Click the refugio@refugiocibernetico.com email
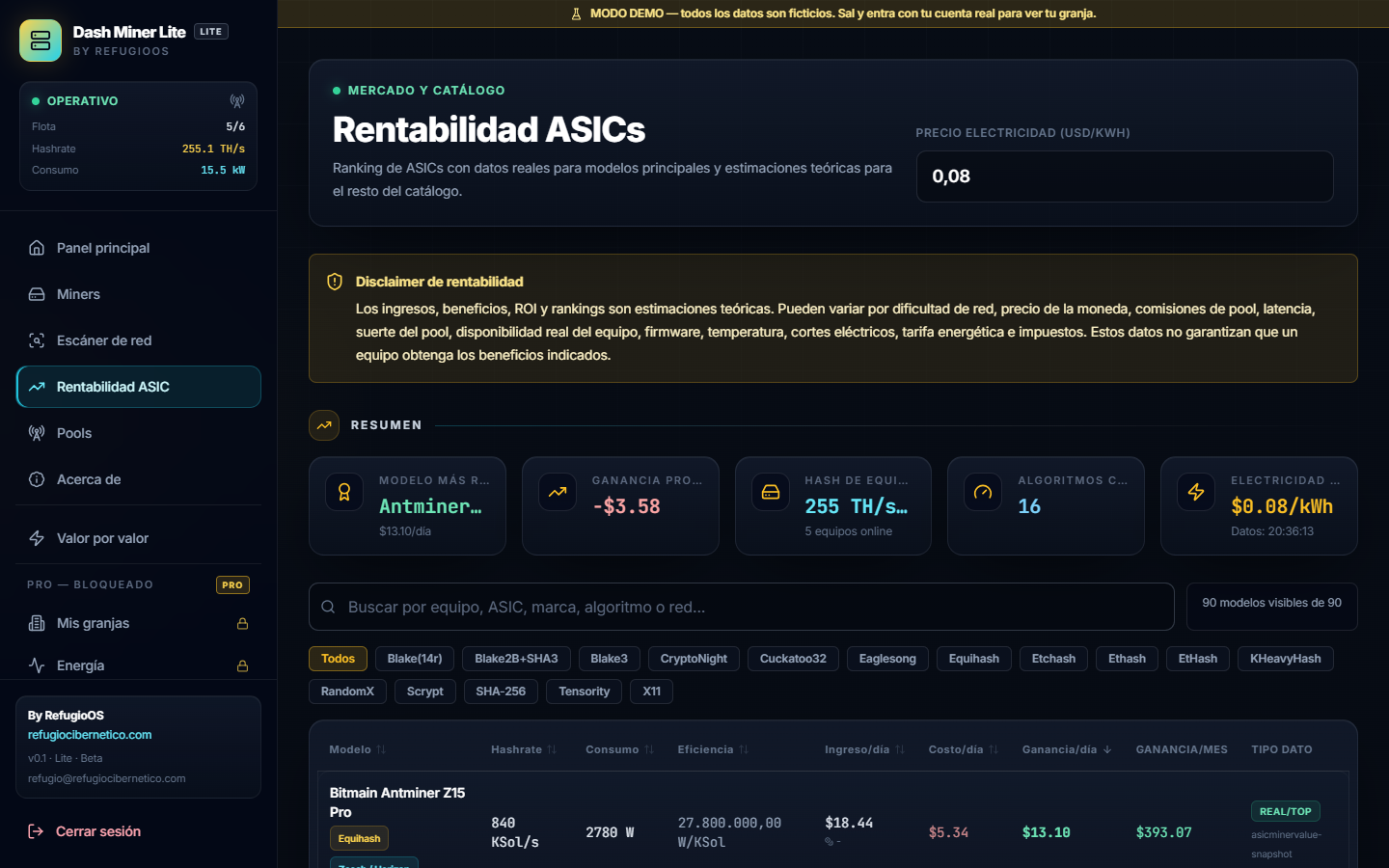The width and height of the screenshot is (1389, 868). pos(107,778)
